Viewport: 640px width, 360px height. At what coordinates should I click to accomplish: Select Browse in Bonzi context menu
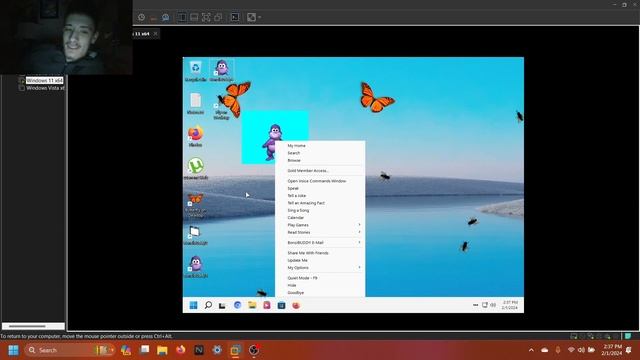click(x=294, y=160)
